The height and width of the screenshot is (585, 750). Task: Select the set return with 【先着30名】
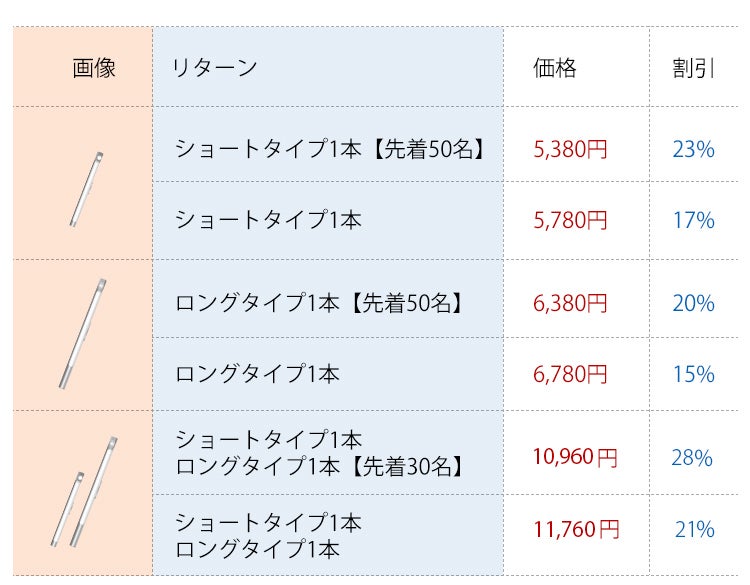pos(319,452)
